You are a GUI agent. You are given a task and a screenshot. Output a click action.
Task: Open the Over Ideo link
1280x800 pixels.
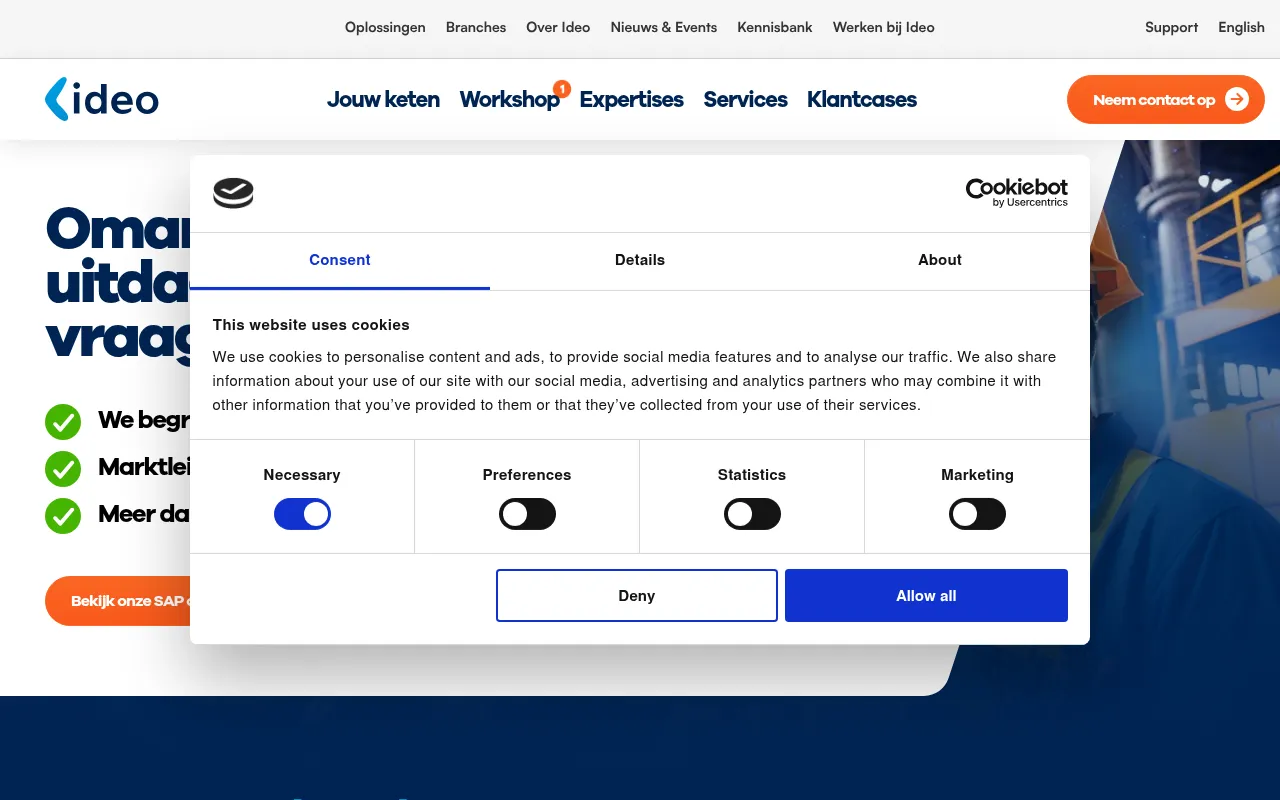coord(558,27)
